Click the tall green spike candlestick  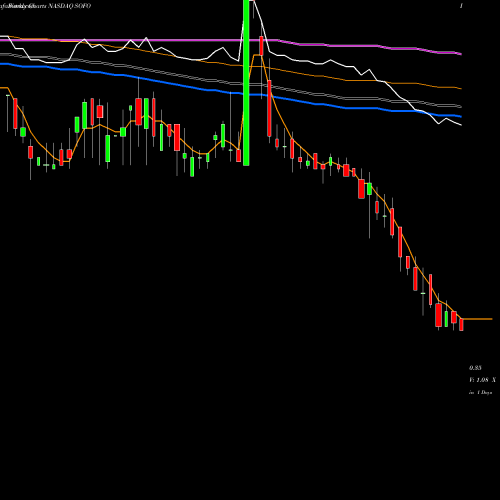246,83
